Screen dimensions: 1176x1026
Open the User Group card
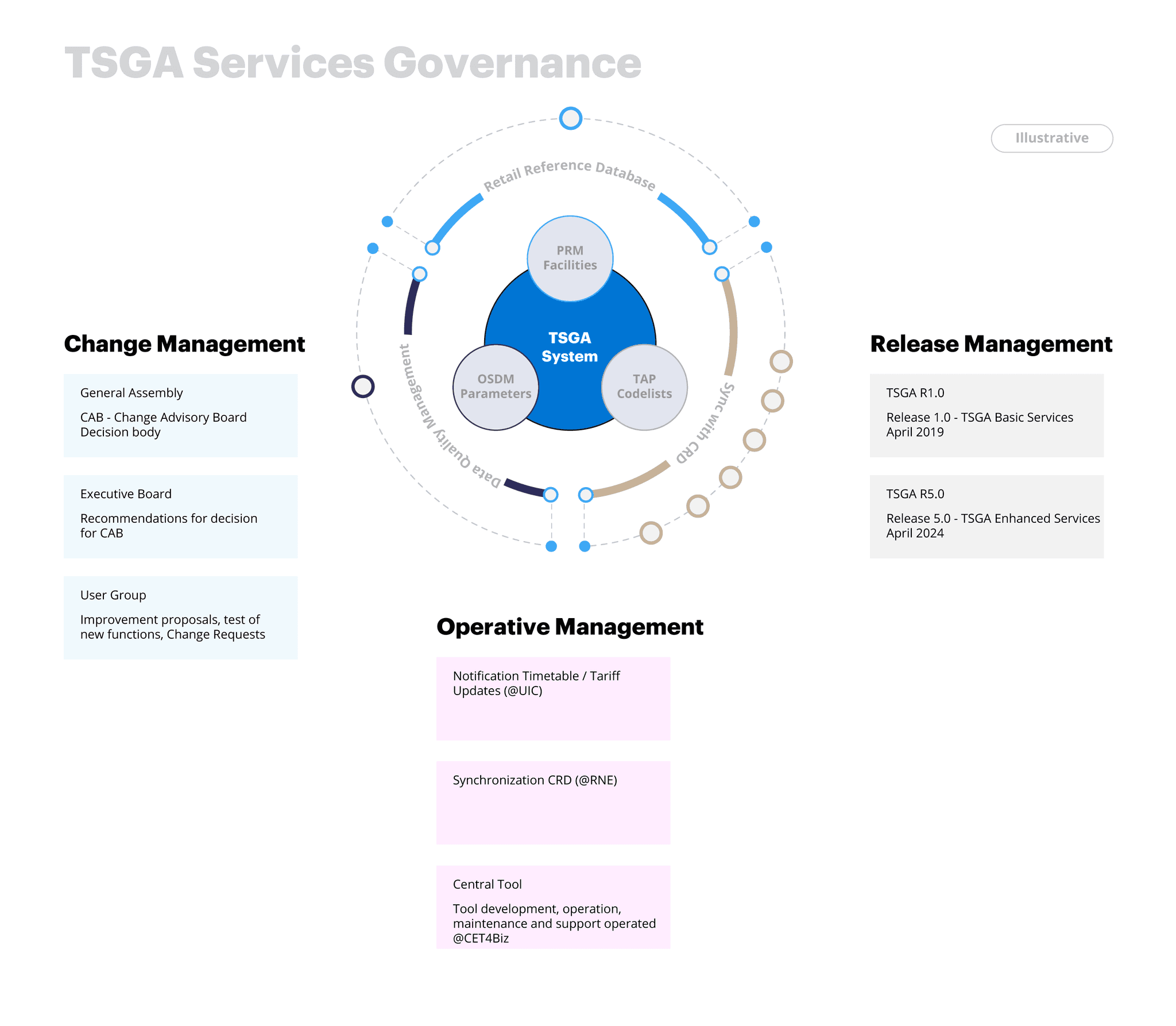point(181,618)
